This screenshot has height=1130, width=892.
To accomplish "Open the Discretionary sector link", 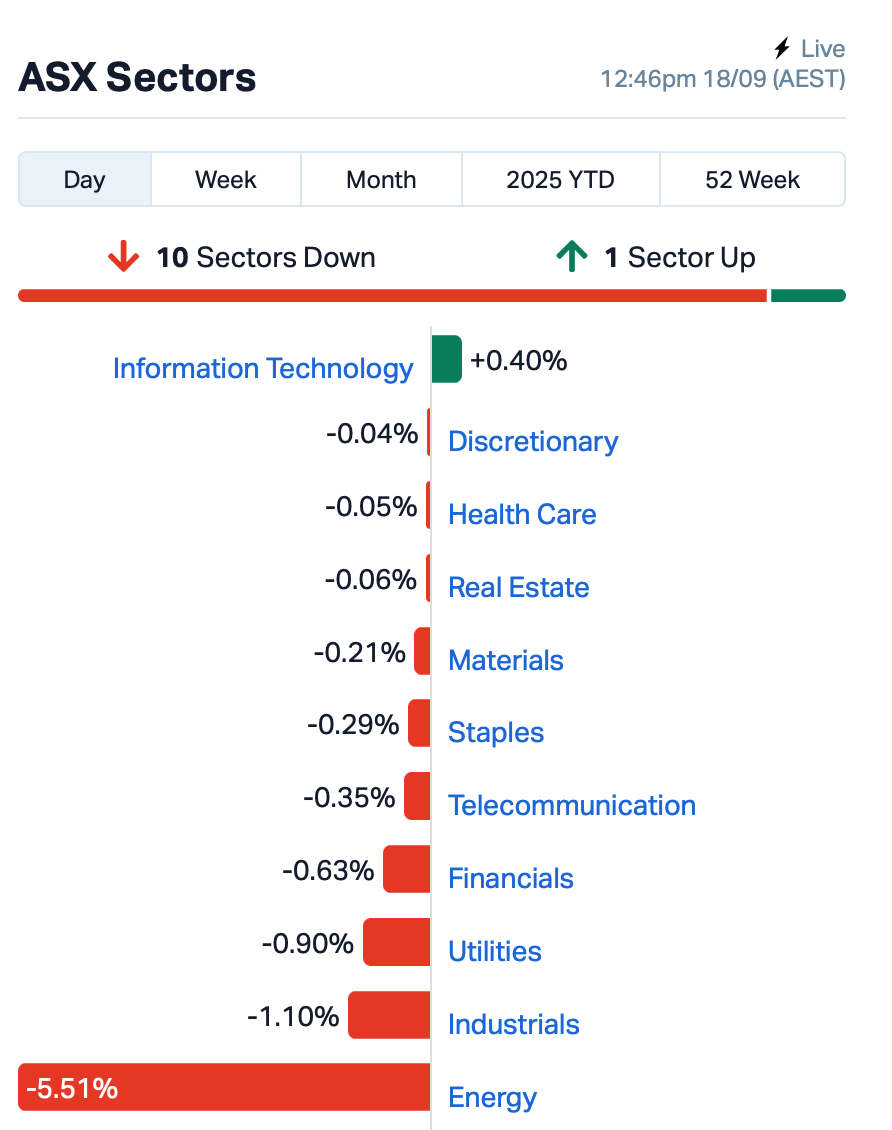I will [533, 441].
